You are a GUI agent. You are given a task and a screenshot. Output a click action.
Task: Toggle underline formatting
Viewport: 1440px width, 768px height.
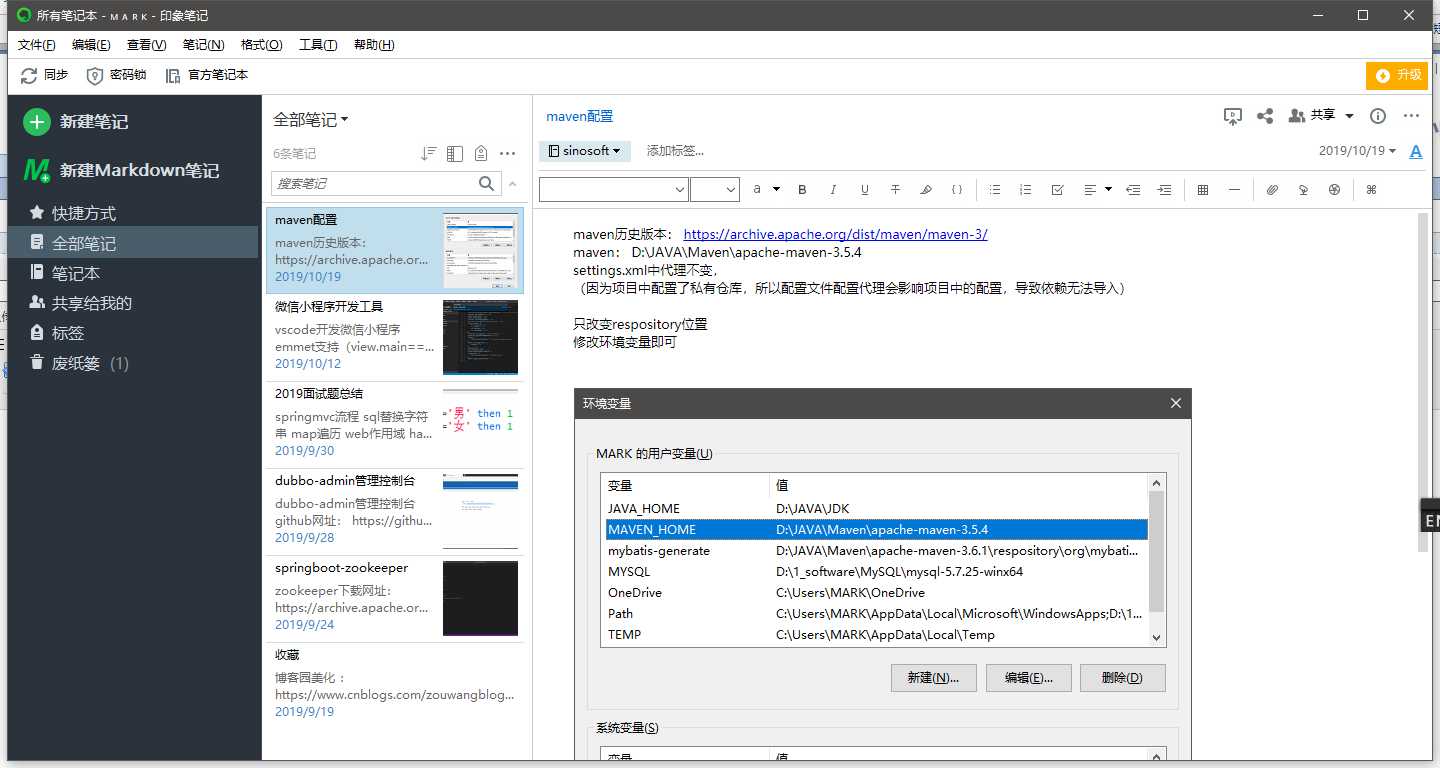click(x=865, y=190)
